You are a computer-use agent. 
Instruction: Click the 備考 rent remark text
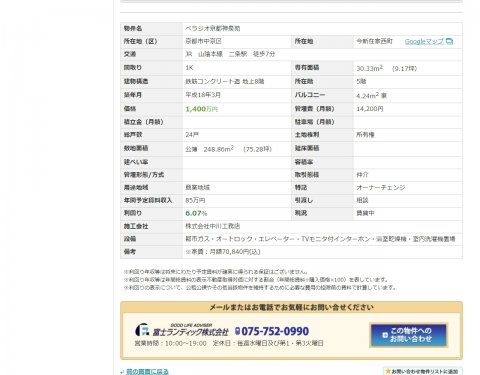pyautogui.click(x=223, y=252)
